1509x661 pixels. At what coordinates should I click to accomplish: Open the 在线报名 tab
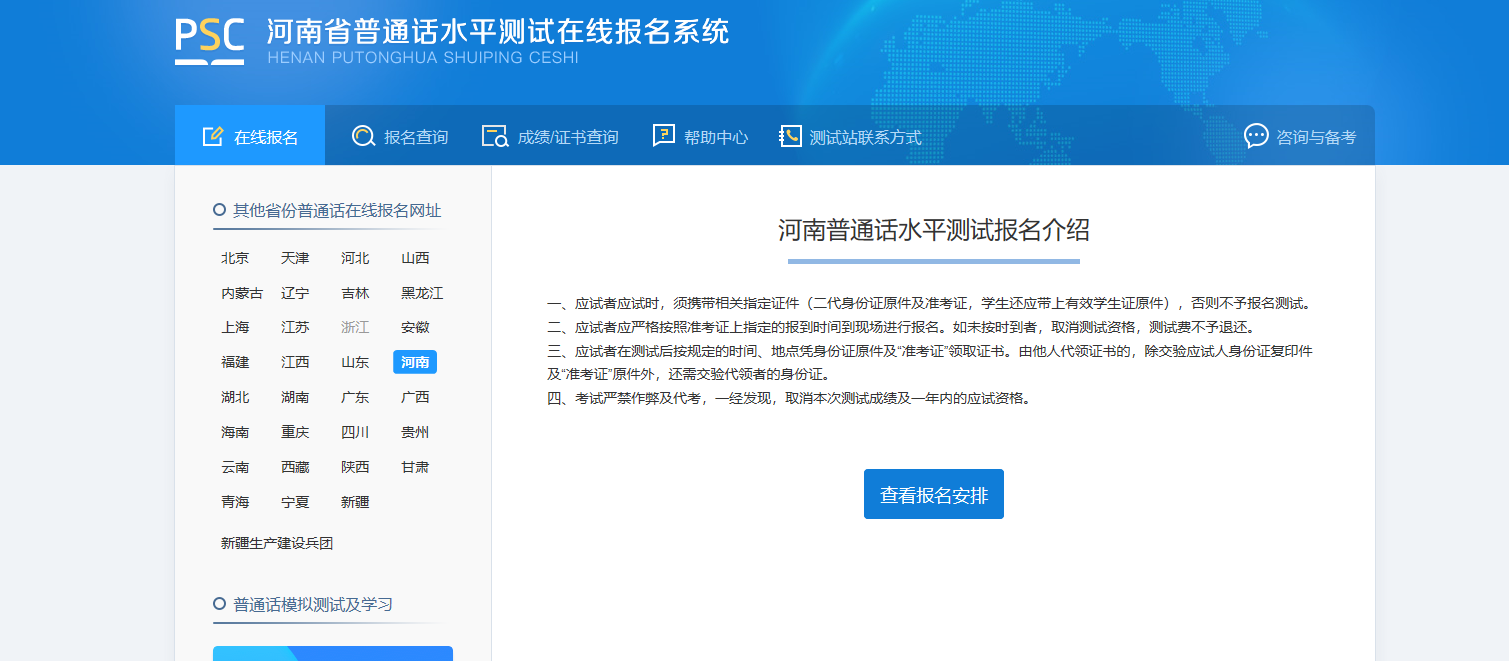pos(250,137)
